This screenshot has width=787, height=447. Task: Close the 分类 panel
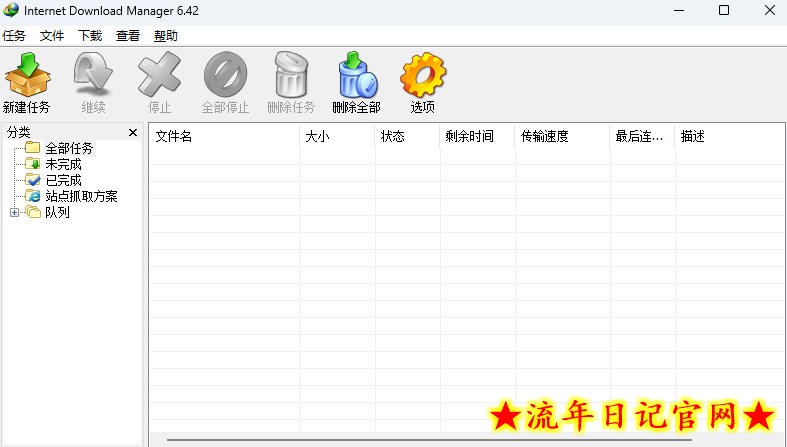[133, 132]
